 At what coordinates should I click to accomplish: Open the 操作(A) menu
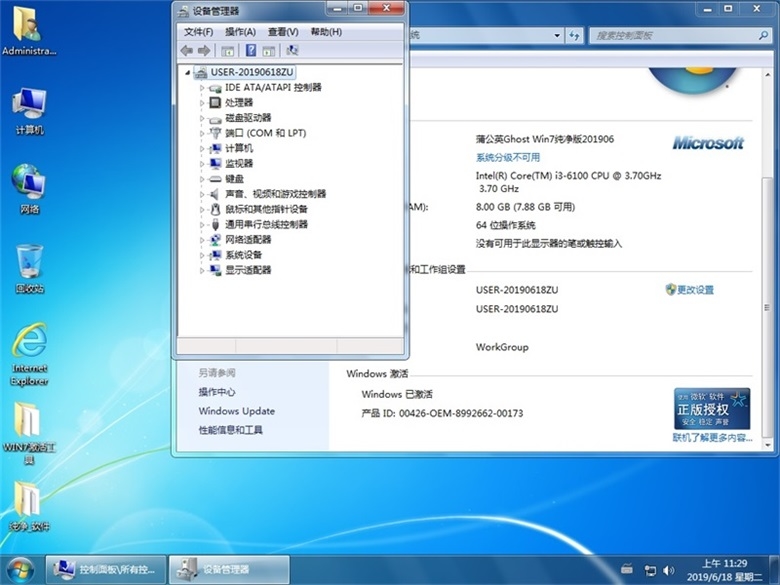coord(240,32)
